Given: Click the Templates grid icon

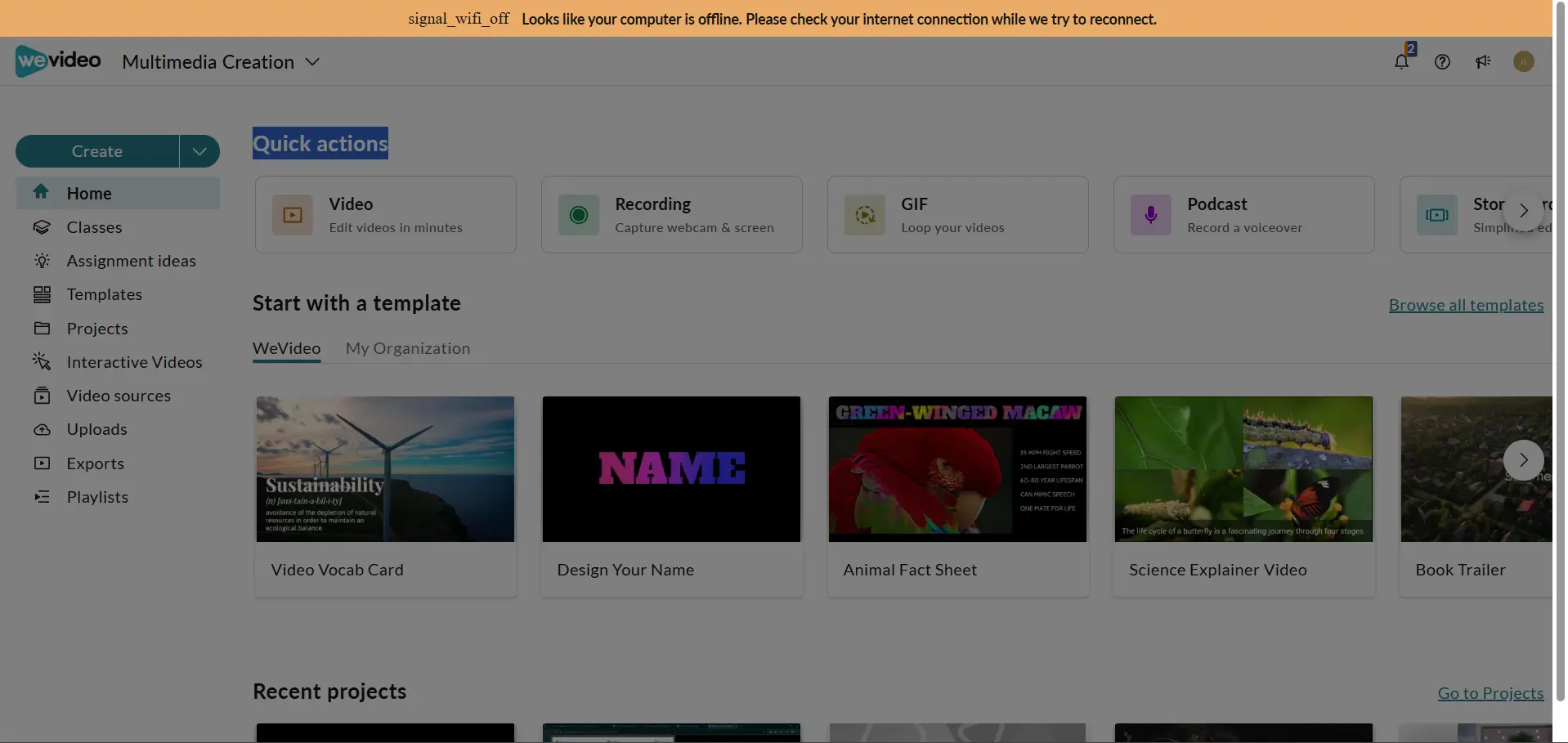Looking at the screenshot, I should [x=42, y=294].
